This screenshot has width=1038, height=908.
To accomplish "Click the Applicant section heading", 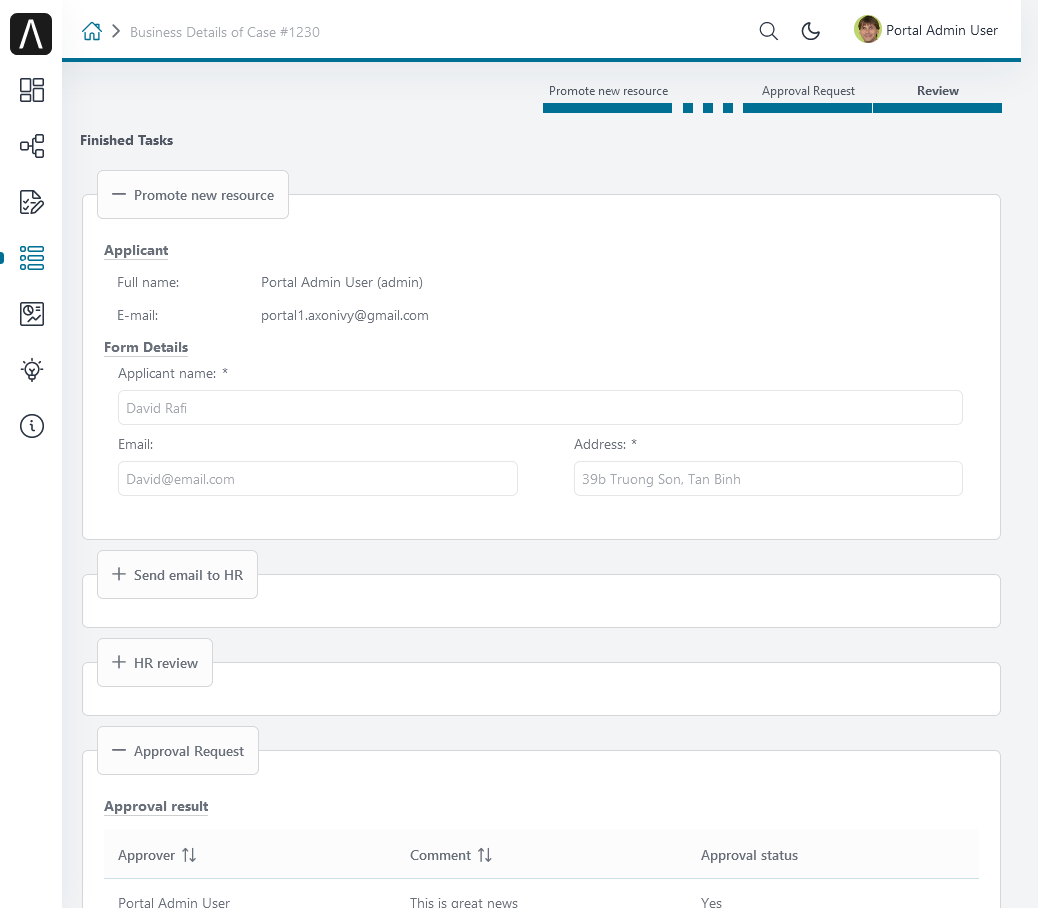I will click(x=136, y=250).
